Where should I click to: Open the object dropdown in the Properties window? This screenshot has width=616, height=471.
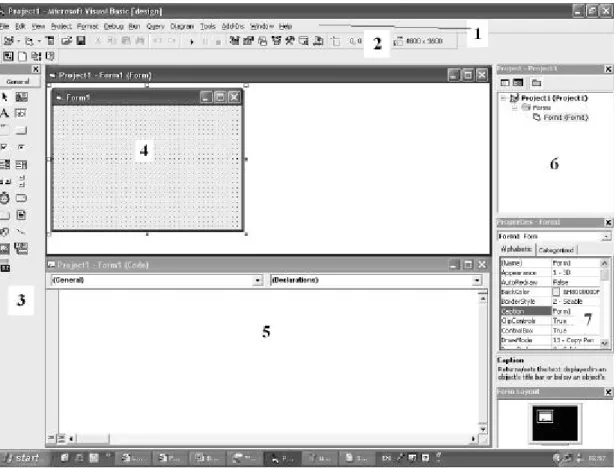pyautogui.click(x=607, y=237)
